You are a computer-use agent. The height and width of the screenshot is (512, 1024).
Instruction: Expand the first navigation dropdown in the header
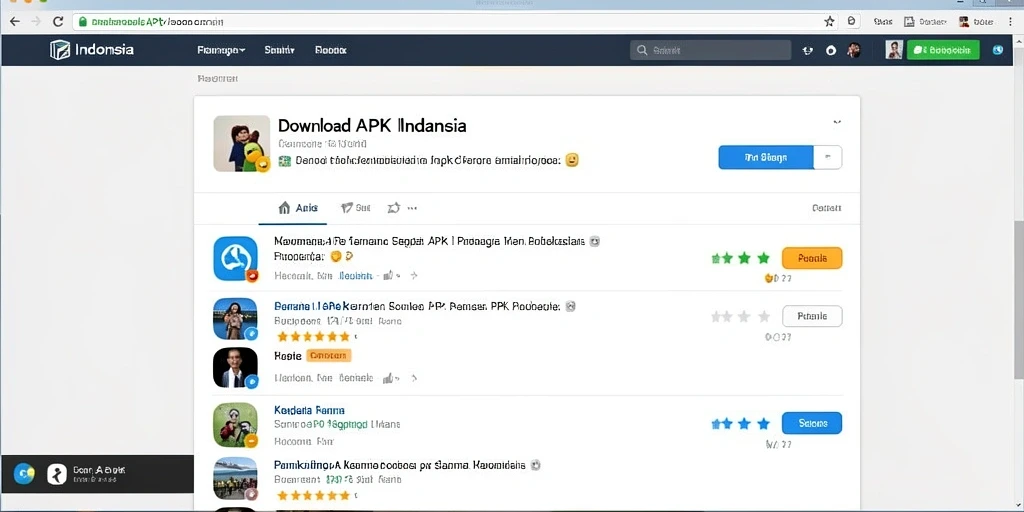(x=221, y=50)
